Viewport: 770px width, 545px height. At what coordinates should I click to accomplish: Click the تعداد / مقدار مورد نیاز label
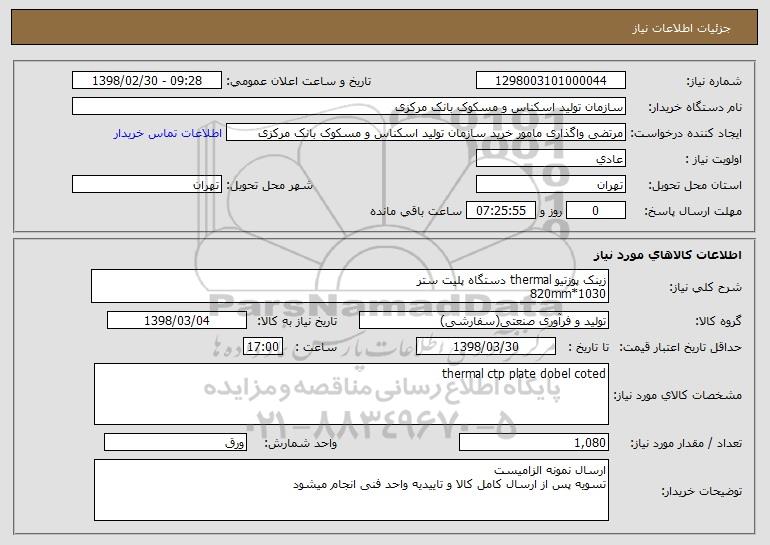686,443
